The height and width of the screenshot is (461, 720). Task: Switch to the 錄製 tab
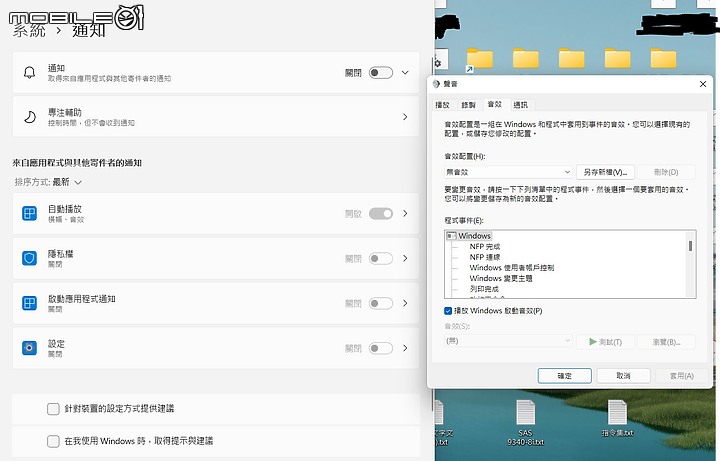[x=468, y=105]
